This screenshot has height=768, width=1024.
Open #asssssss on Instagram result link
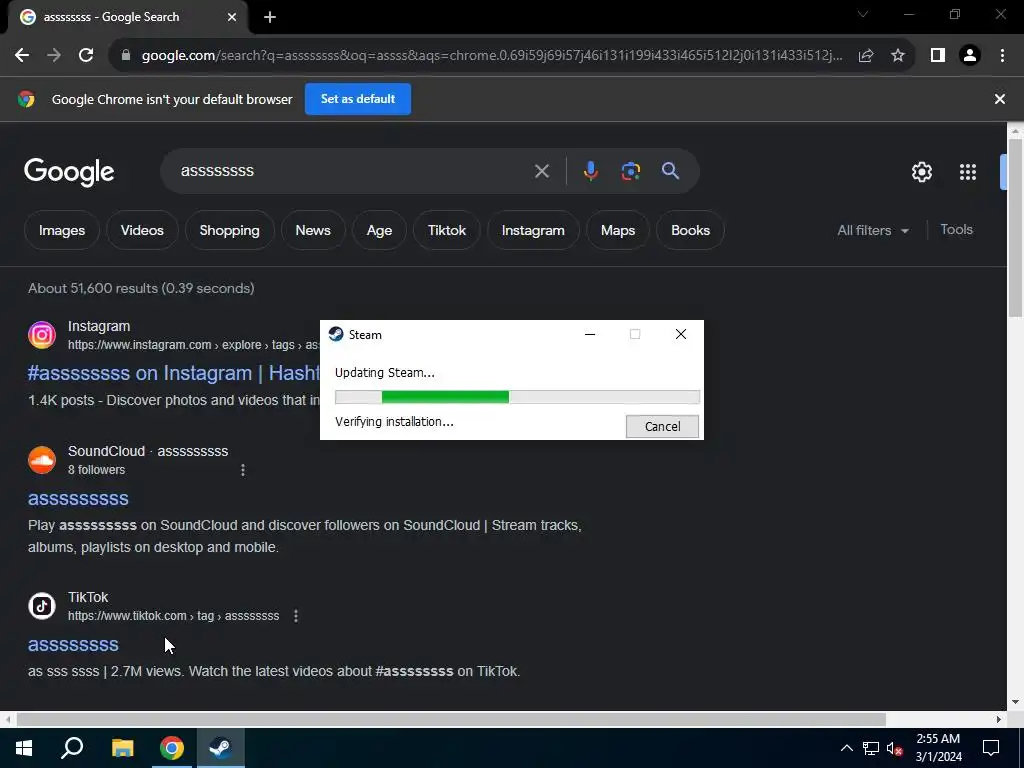point(174,373)
